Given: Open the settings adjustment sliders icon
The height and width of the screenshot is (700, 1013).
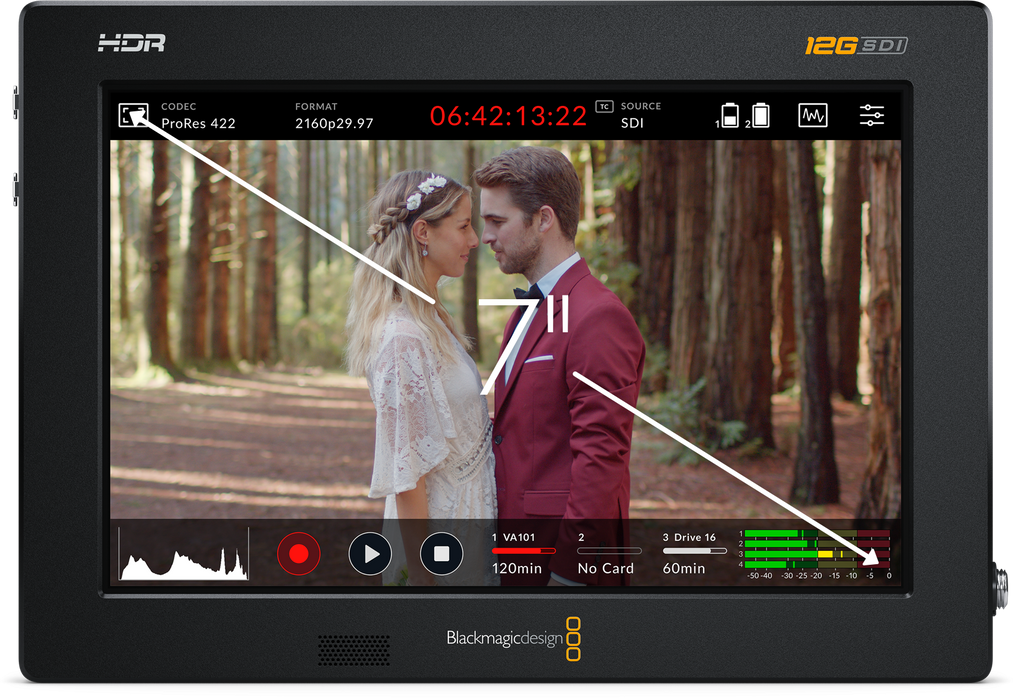Looking at the screenshot, I should (x=871, y=115).
